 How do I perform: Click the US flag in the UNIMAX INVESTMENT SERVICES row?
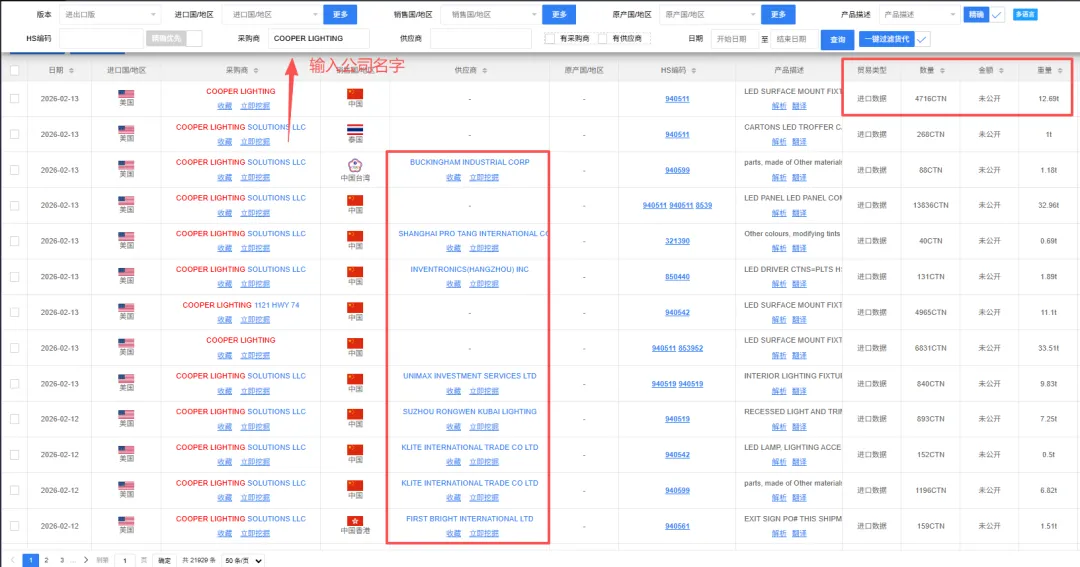point(126,379)
